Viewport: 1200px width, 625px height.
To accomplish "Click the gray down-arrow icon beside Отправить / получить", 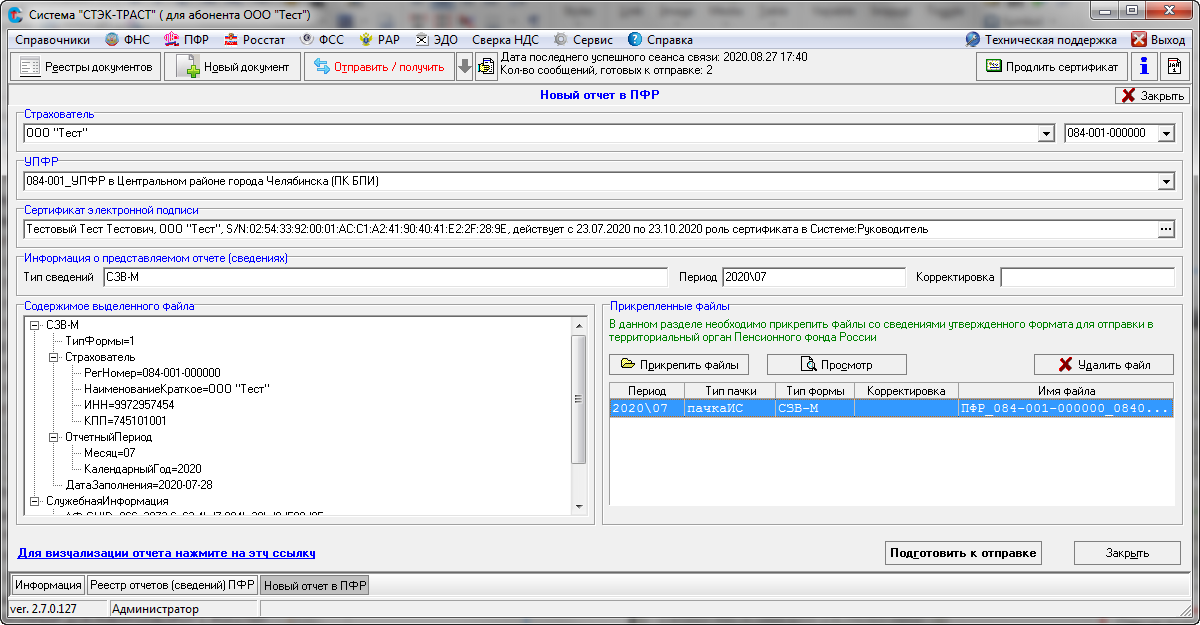I will pyautogui.click(x=465, y=67).
